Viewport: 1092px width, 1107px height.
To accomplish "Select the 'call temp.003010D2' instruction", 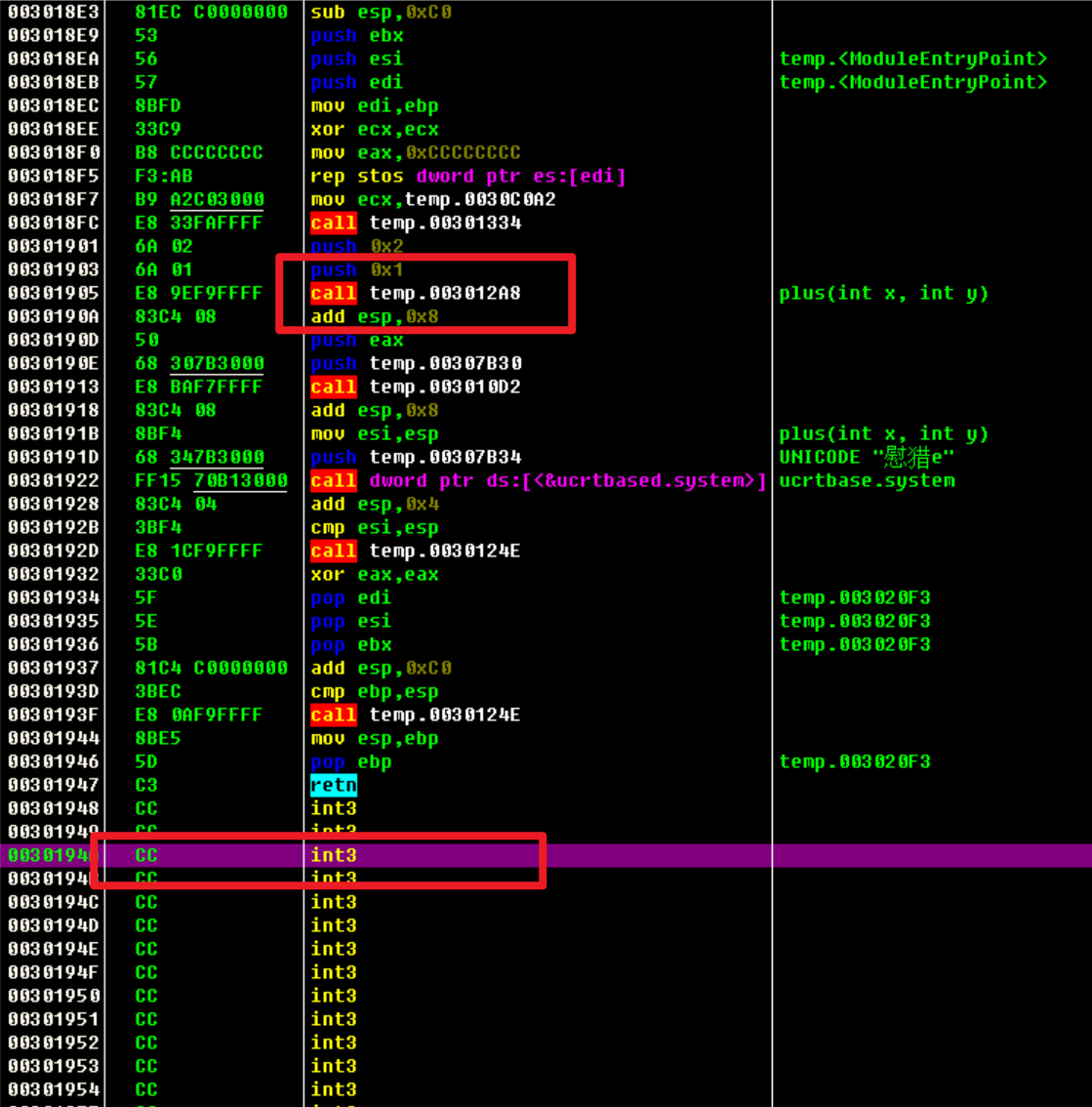I will pyautogui.click(x=415, y=388).
